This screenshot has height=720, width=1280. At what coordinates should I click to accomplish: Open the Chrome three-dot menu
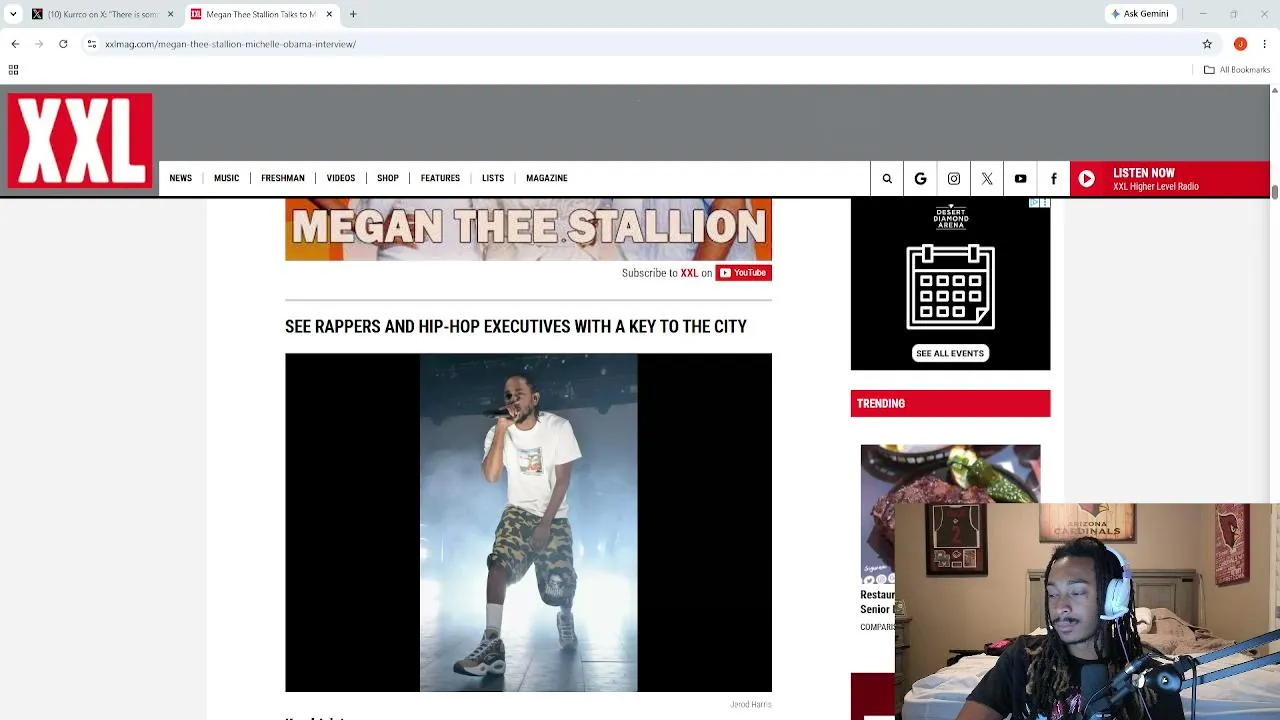pos(1265,44)
